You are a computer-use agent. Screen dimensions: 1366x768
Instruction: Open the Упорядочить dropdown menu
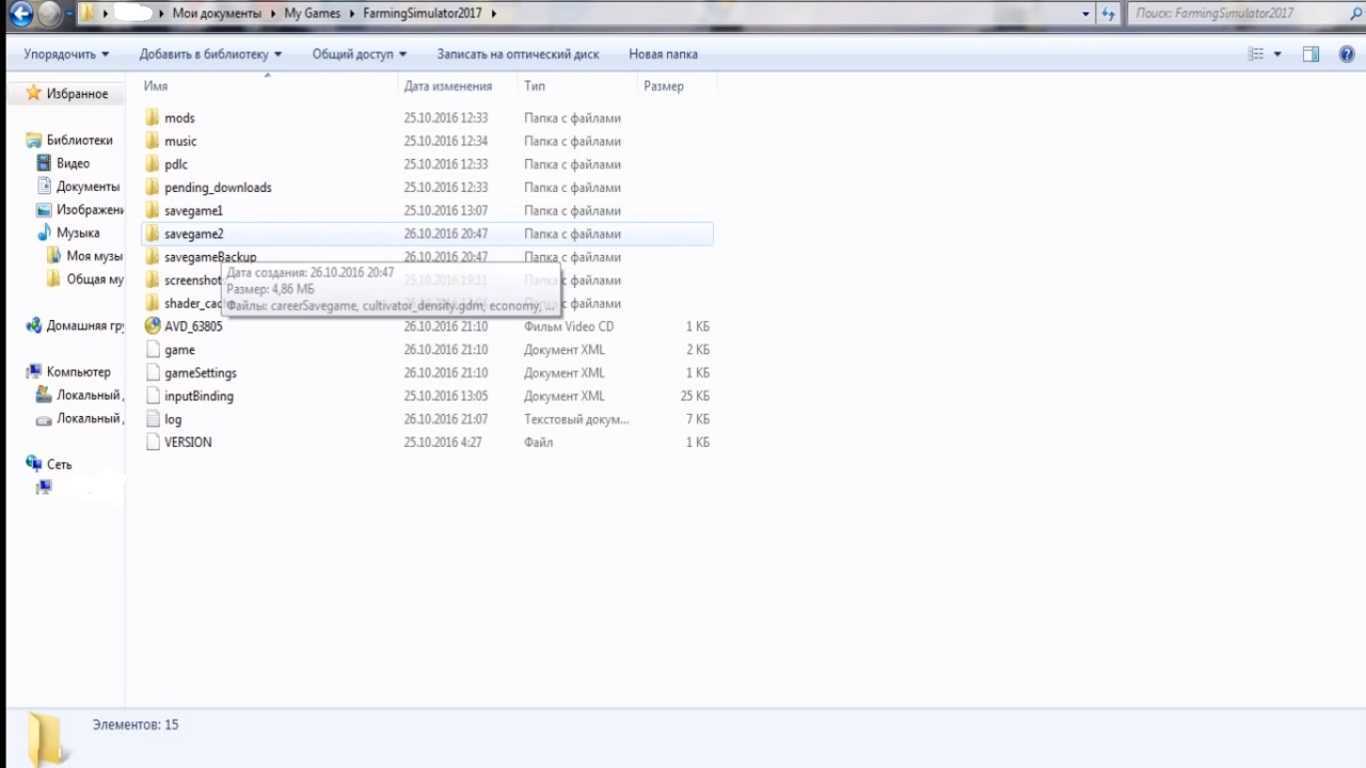pos(66,54)
